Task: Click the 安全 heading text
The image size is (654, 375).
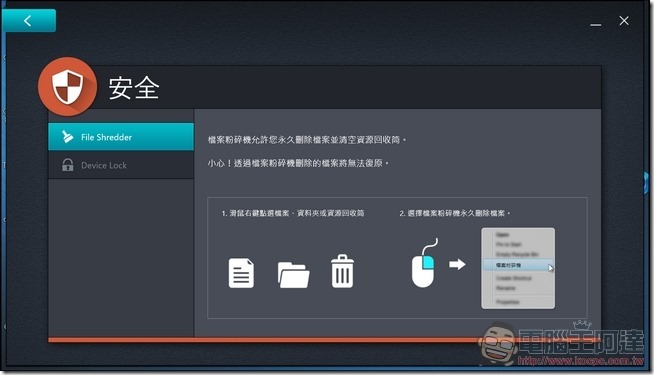Action: point(134,88)
